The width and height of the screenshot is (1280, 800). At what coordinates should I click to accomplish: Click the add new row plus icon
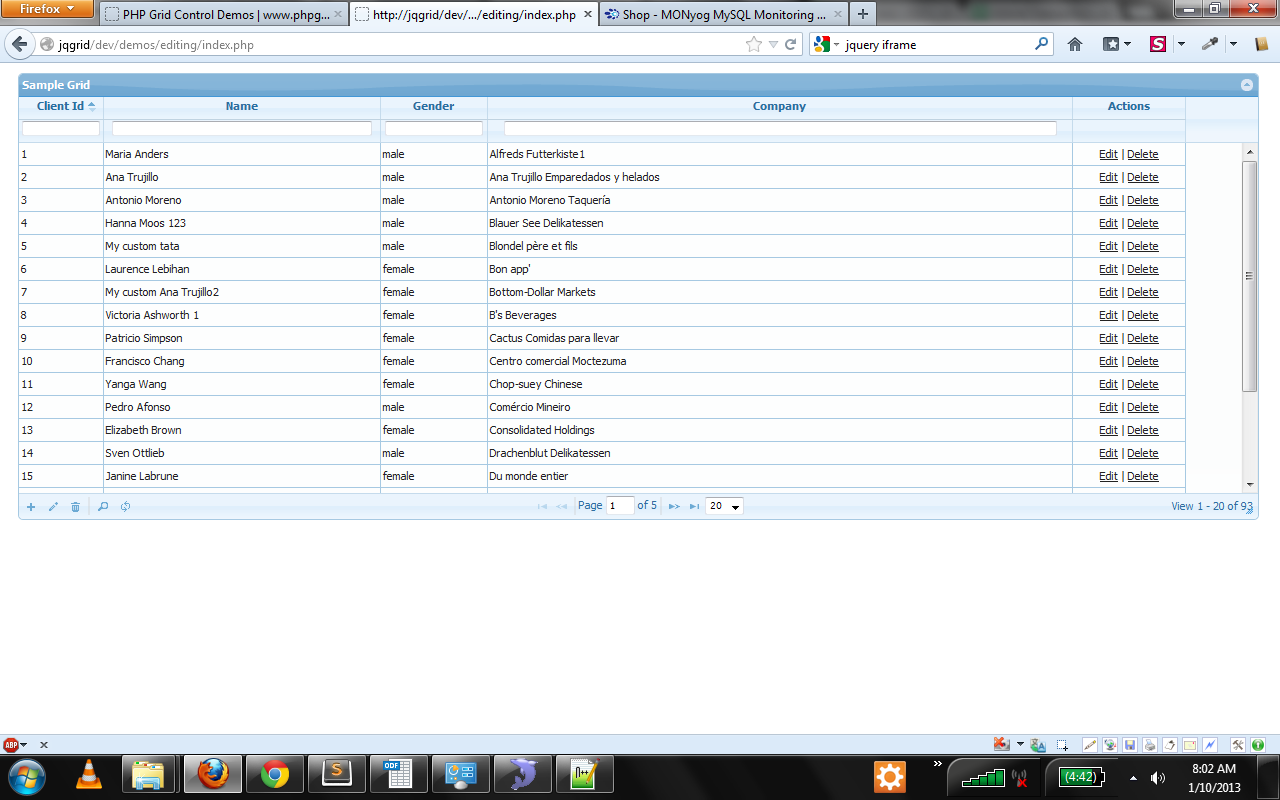[31, 507]
